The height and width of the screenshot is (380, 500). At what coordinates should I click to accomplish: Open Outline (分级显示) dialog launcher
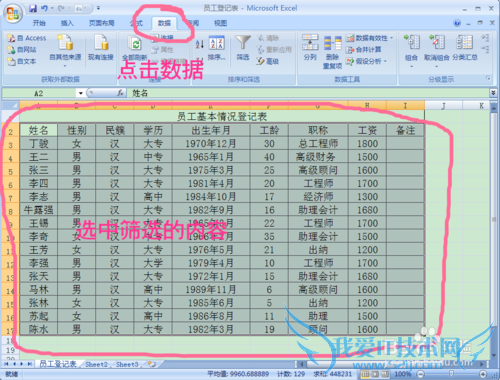click(x=488, y=78)
